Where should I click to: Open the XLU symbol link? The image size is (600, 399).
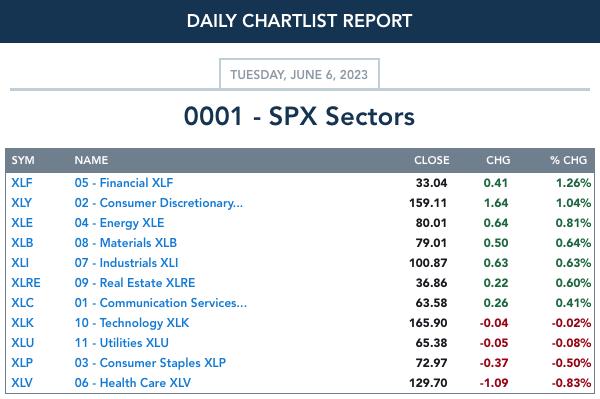[23, 342]
